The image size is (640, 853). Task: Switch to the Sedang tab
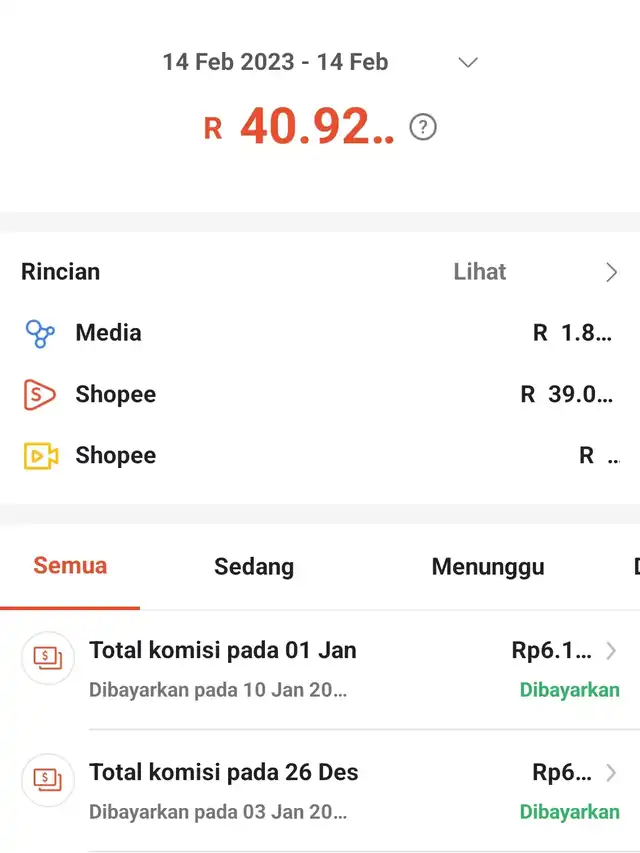pos(254,567)
